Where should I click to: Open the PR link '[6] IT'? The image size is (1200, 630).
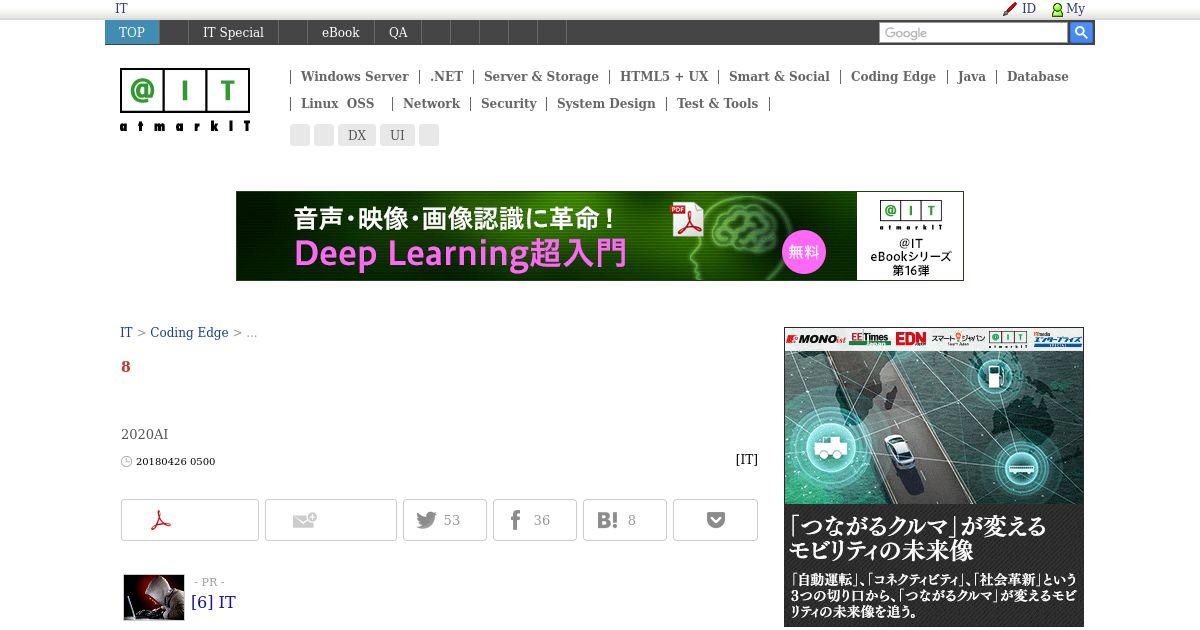point(213,603)
